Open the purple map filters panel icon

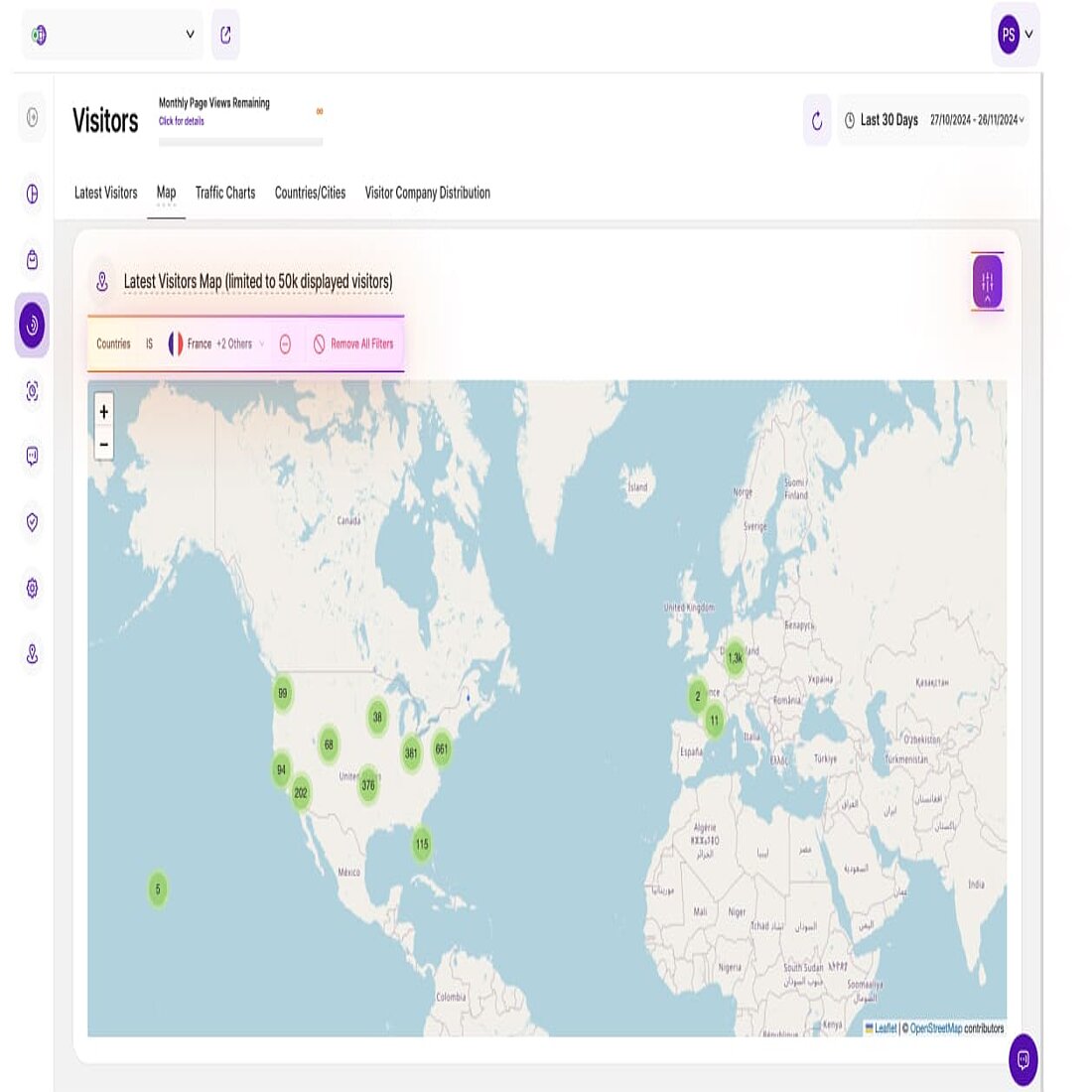point(988,281)
